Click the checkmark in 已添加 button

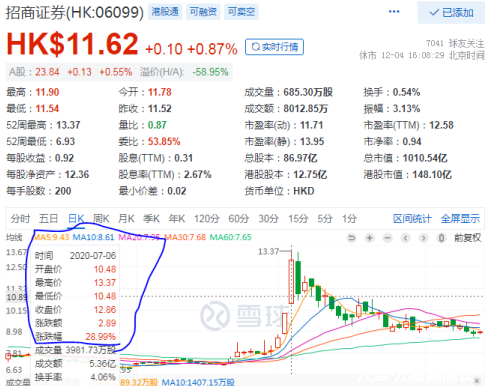(x=434, y=13)
